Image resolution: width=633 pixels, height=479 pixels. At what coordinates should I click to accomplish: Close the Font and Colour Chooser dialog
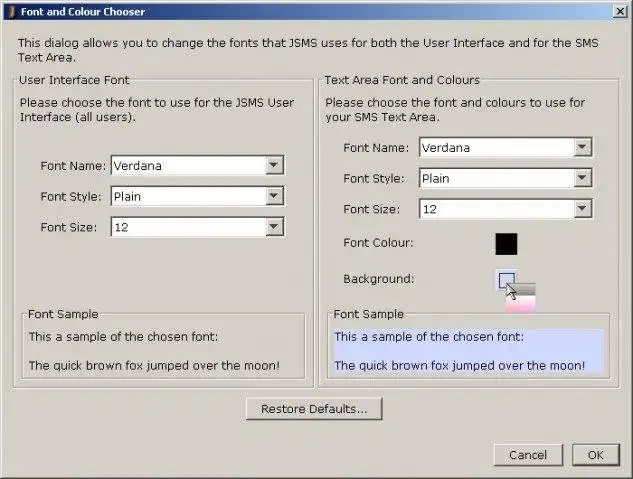tap(619, 12)
